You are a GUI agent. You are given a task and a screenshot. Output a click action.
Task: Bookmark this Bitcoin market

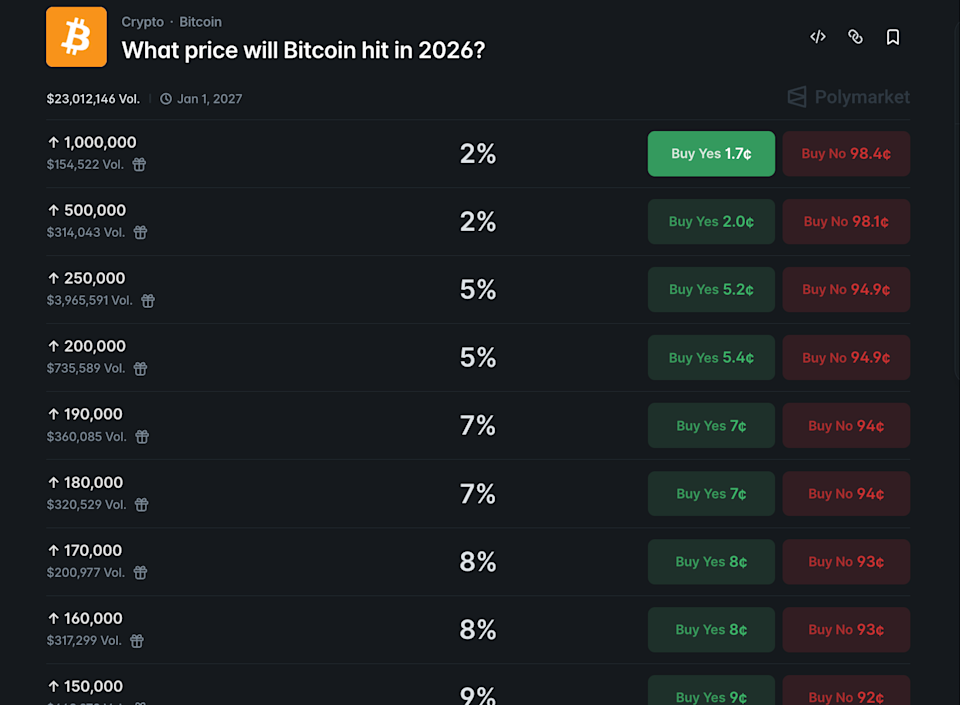click(893, 37)
